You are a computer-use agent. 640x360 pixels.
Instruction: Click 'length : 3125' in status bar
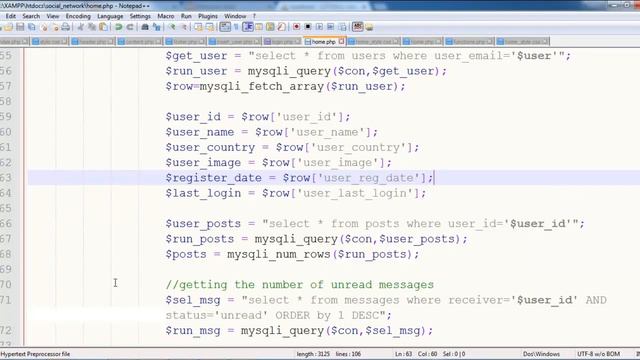click(313, 354)
